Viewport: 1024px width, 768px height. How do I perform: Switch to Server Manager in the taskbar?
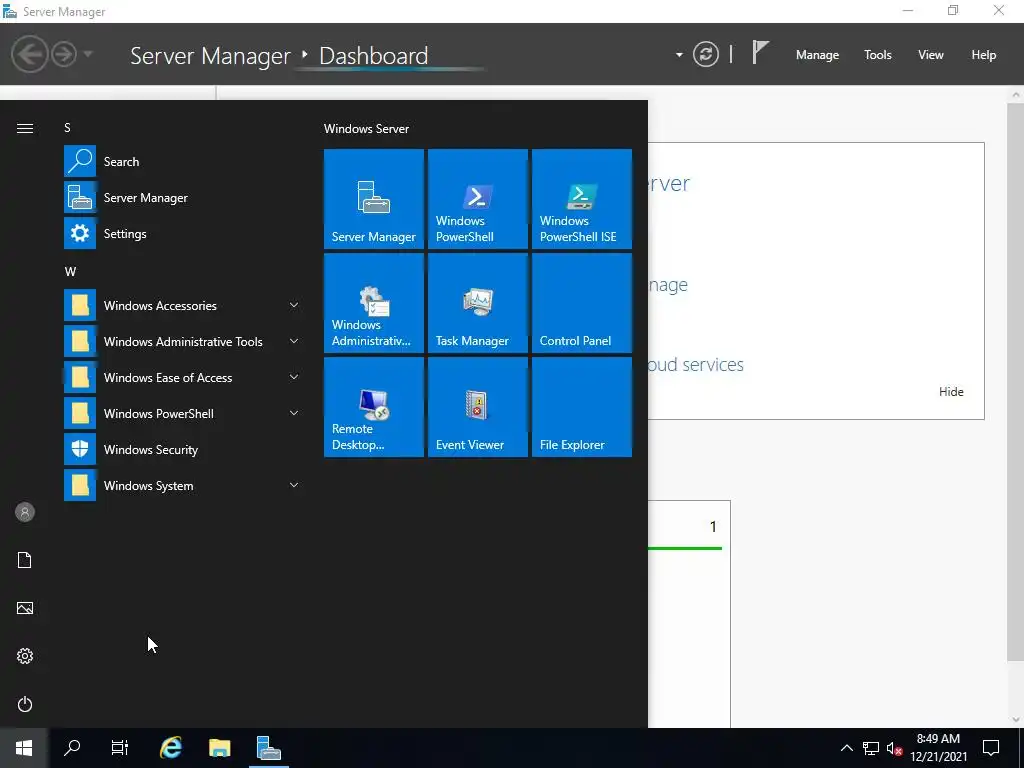point(268,748)
